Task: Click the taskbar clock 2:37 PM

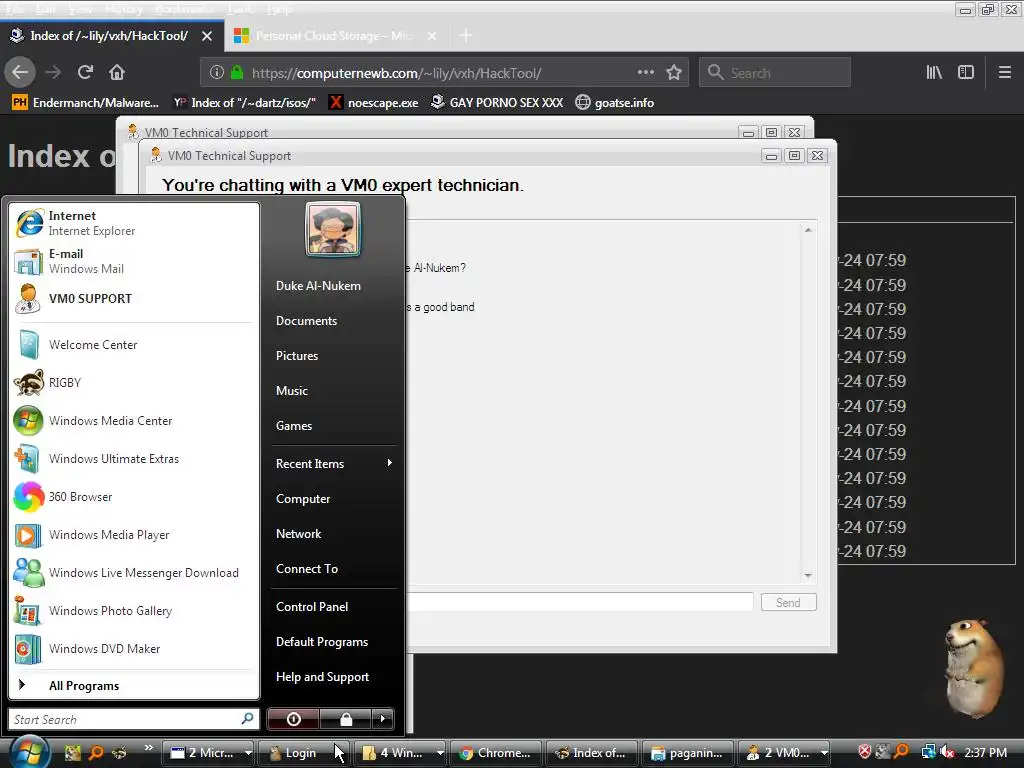Action: point(985,752)
